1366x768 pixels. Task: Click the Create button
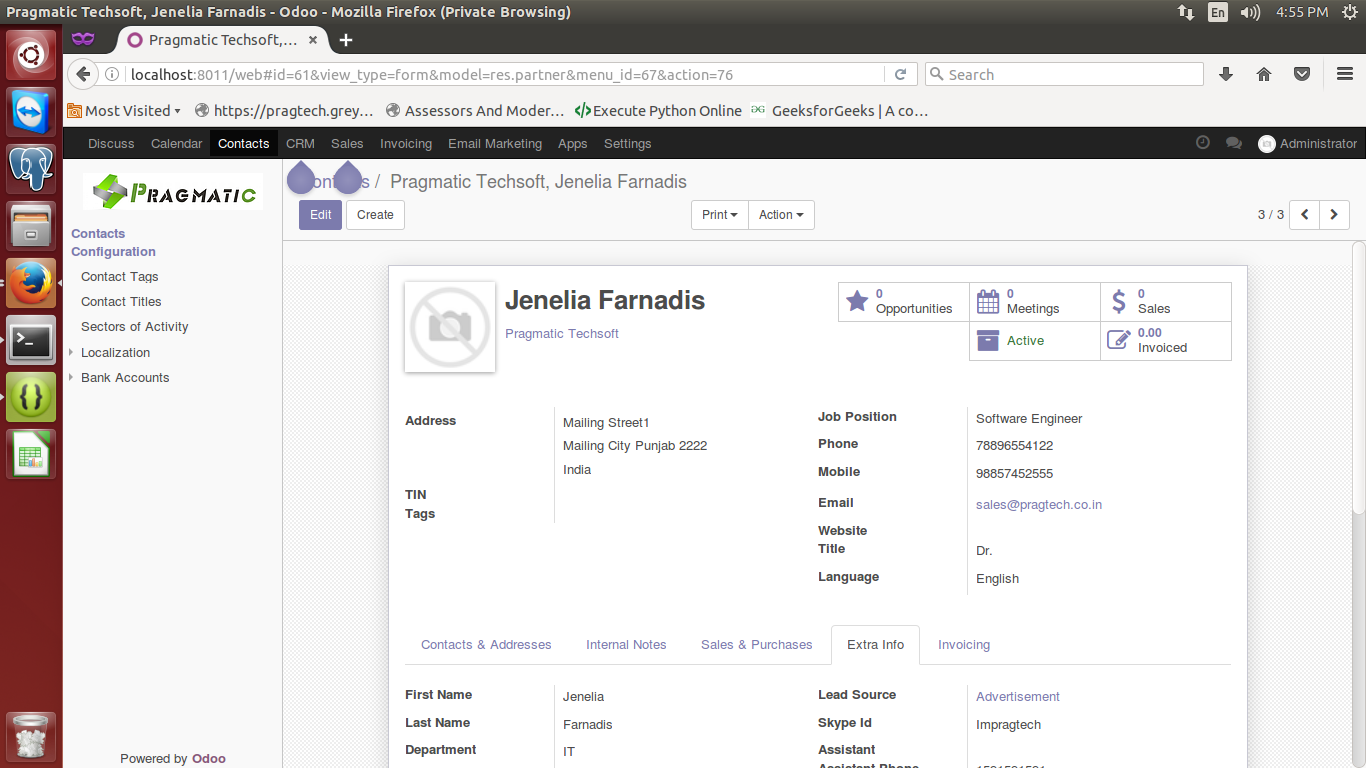[375, 215]
